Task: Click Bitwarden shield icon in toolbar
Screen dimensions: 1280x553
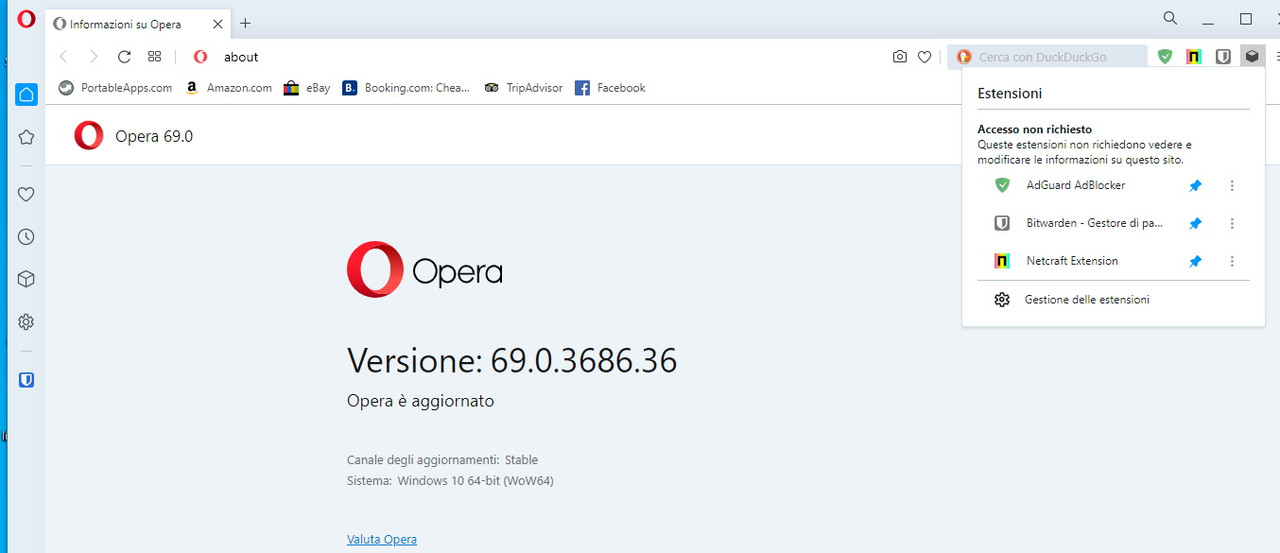Action: tap(1223, 57)
